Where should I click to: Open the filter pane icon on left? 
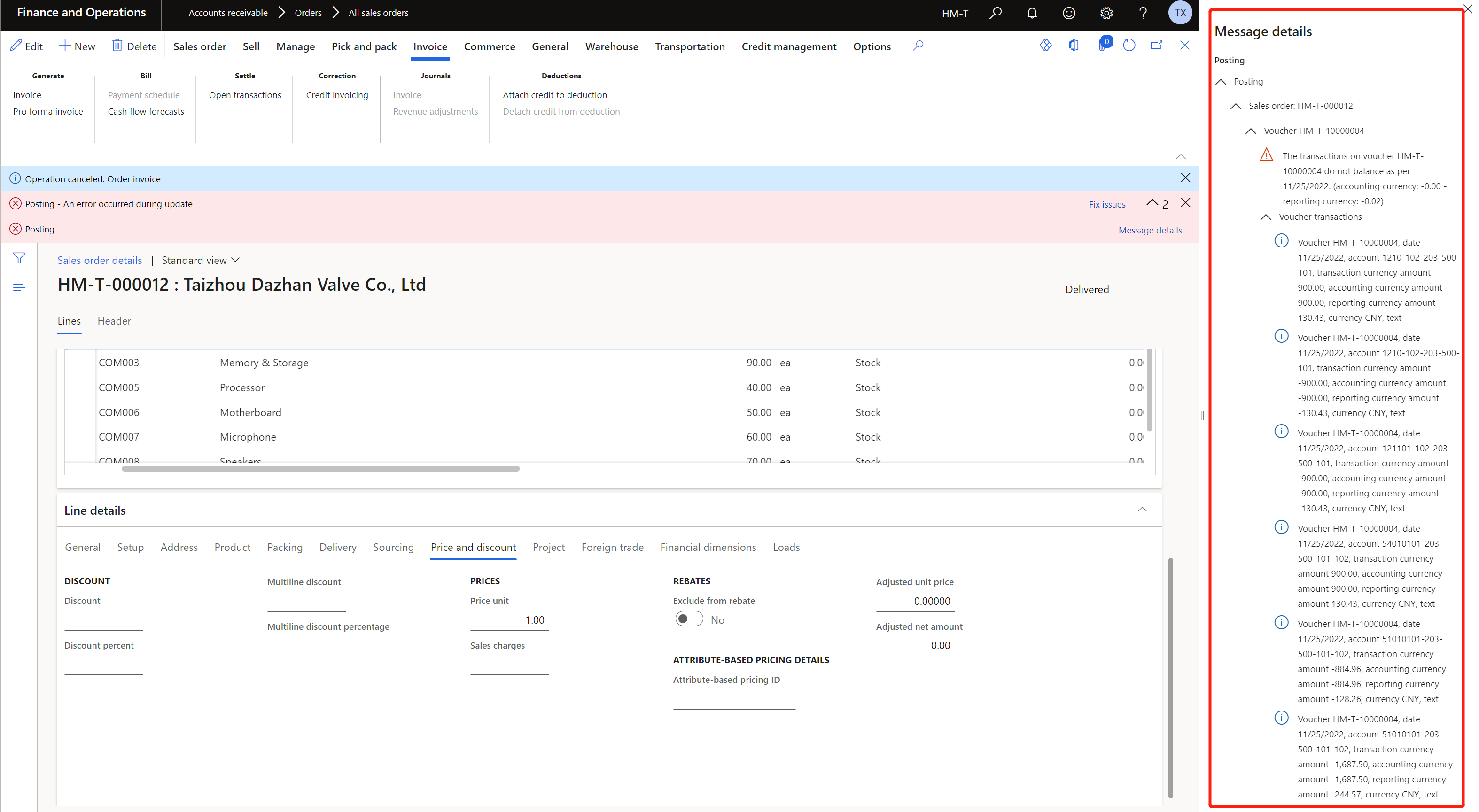pos(18,258)
